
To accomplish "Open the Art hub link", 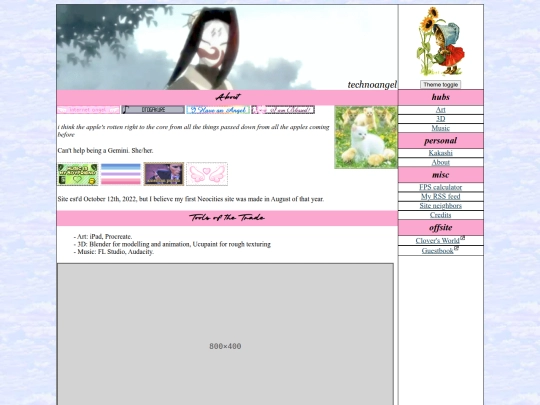I will click(x=440, y=110).
